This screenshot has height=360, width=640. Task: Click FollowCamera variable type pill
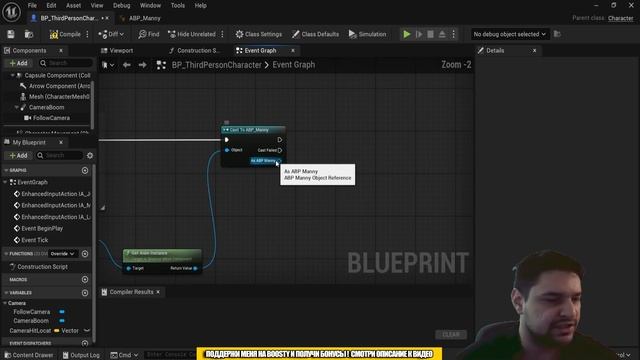tap(62, 312)
